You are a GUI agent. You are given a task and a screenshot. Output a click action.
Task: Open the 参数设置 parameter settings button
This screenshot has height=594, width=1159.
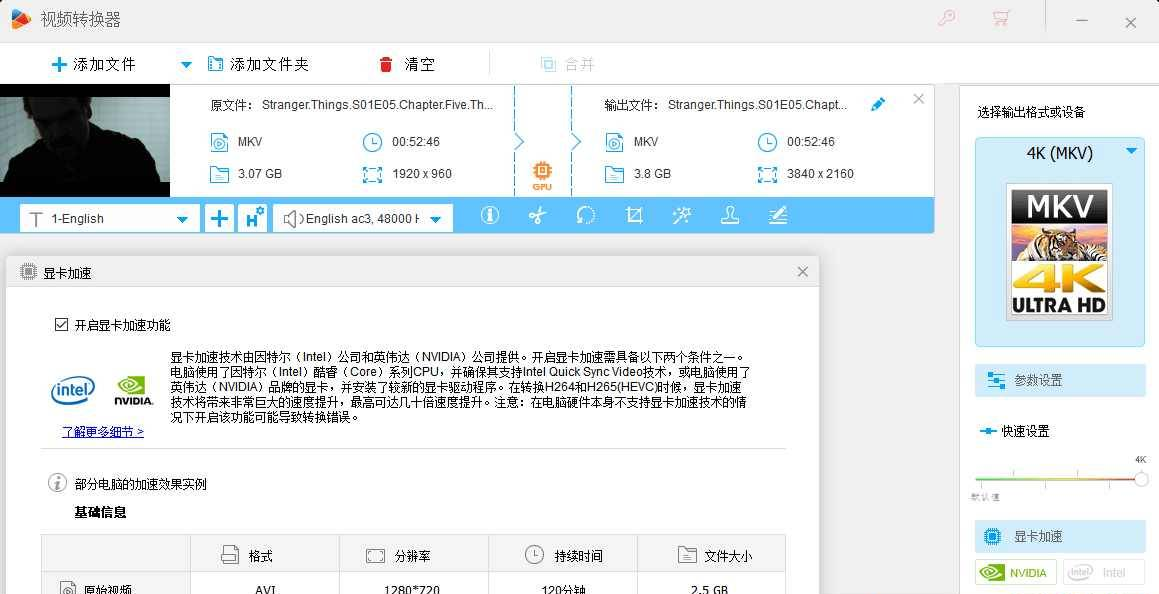pos(1060,380)
